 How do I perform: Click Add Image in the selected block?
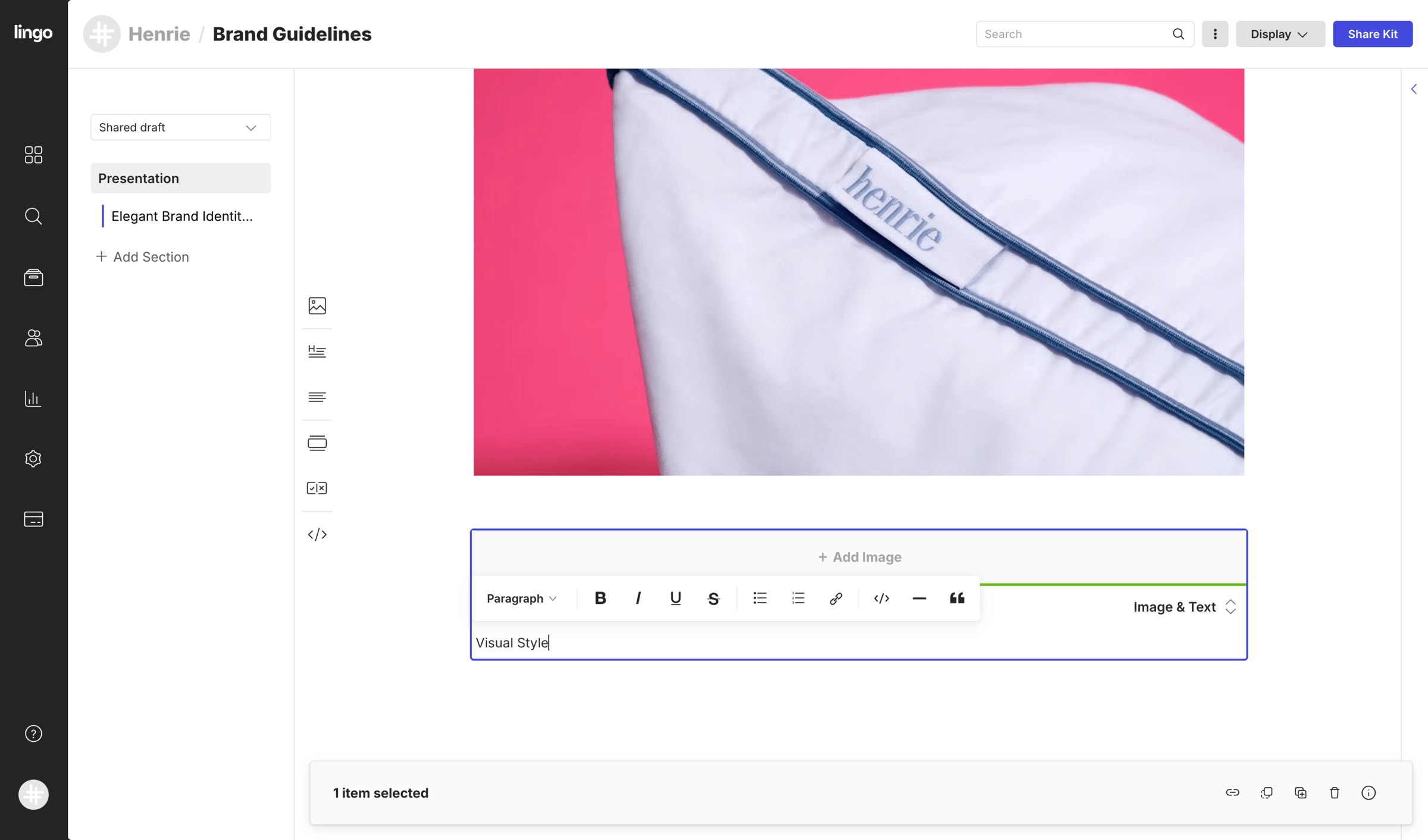[x=859, y=557]
